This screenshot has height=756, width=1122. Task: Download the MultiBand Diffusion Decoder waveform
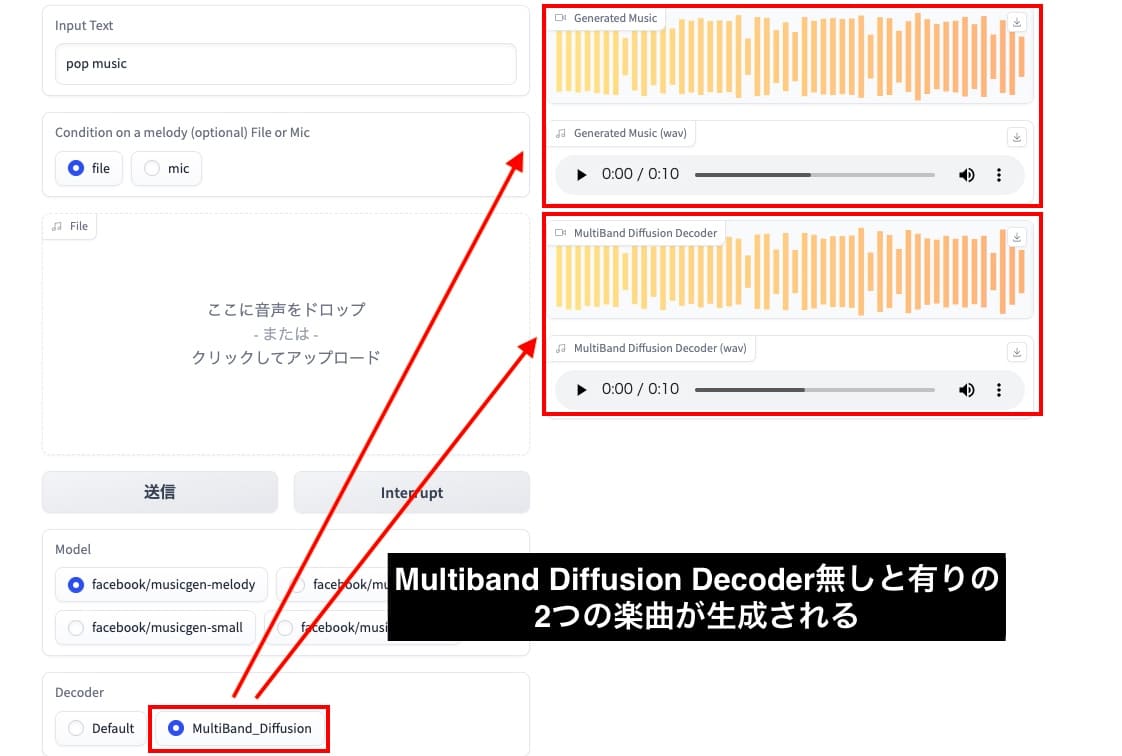1017,237
